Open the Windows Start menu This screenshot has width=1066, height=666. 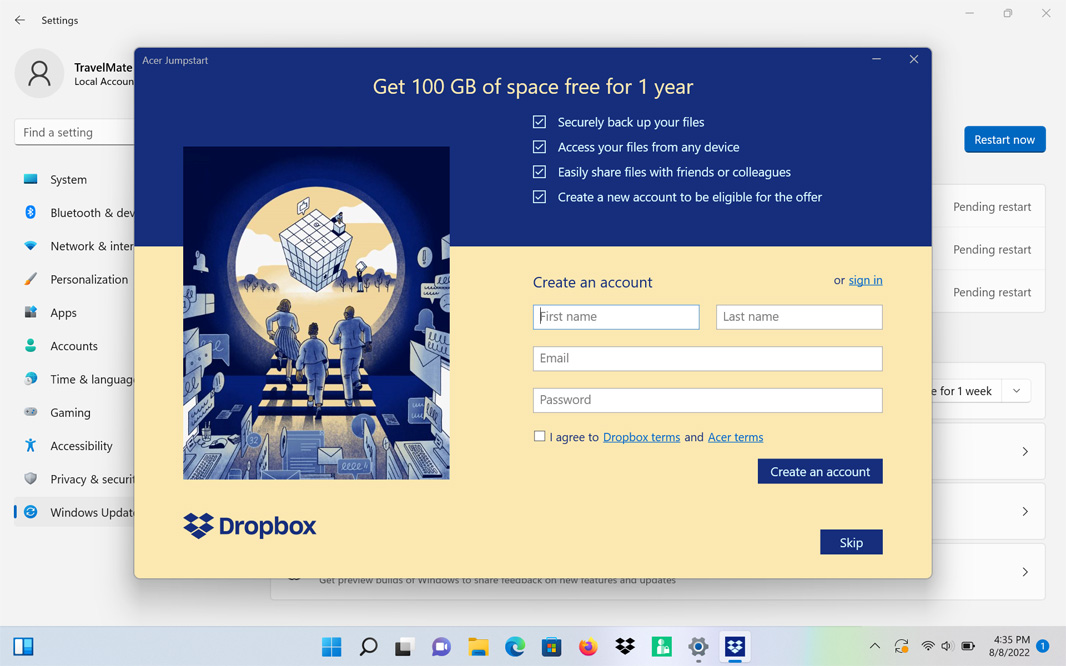pyautogui.click(x=331, y=646)
